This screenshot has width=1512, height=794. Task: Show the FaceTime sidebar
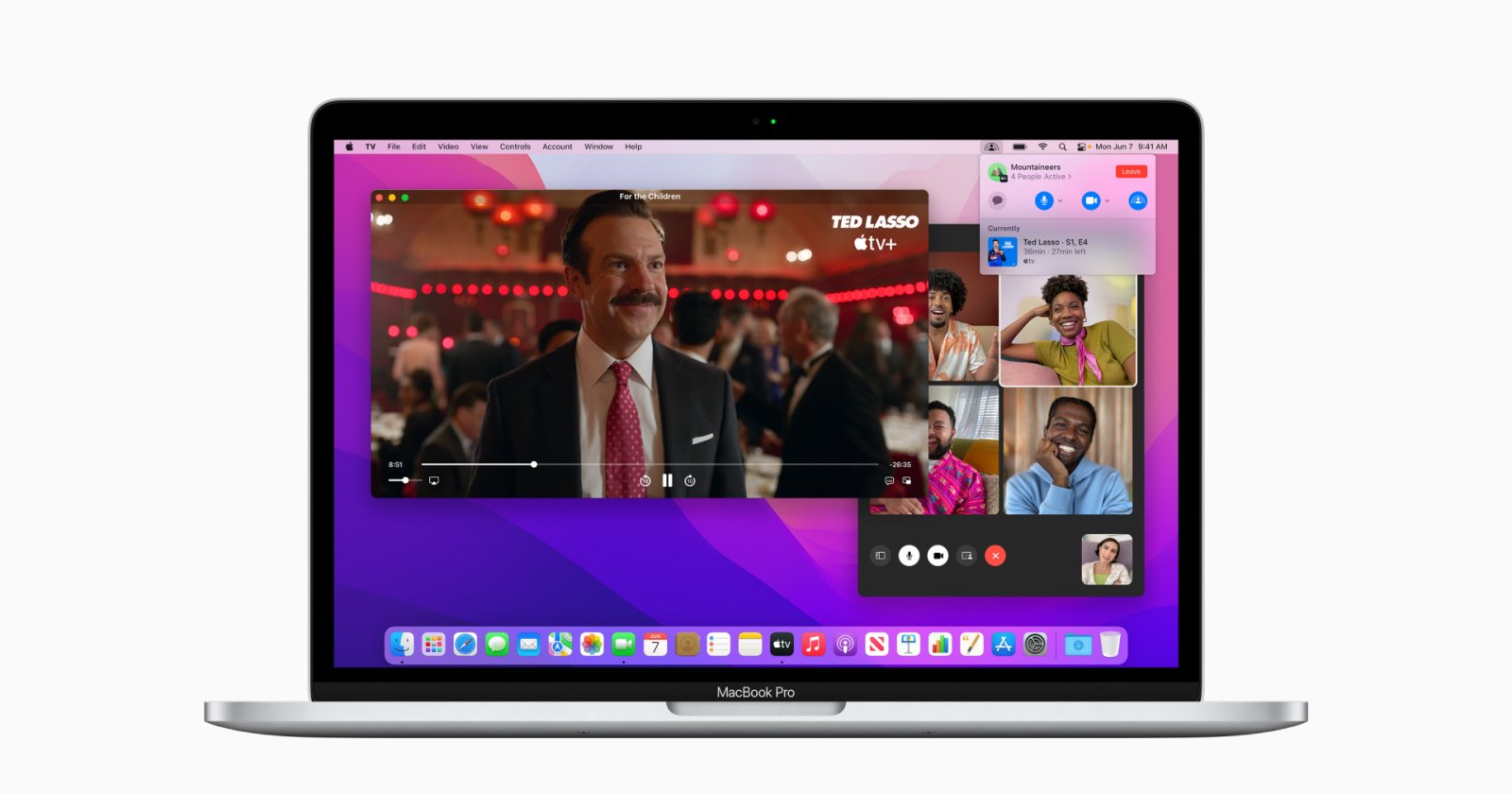pos(880,556)
